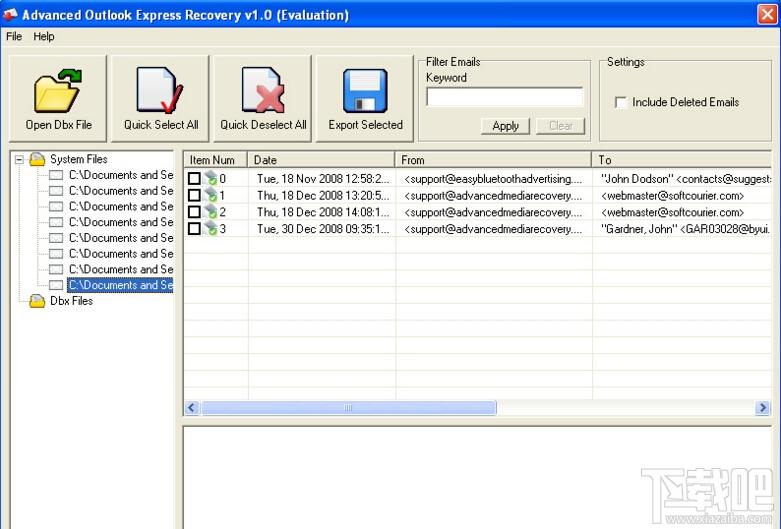Click the email icon of item 3
This screenshot has width=781, height=529.
210,229
